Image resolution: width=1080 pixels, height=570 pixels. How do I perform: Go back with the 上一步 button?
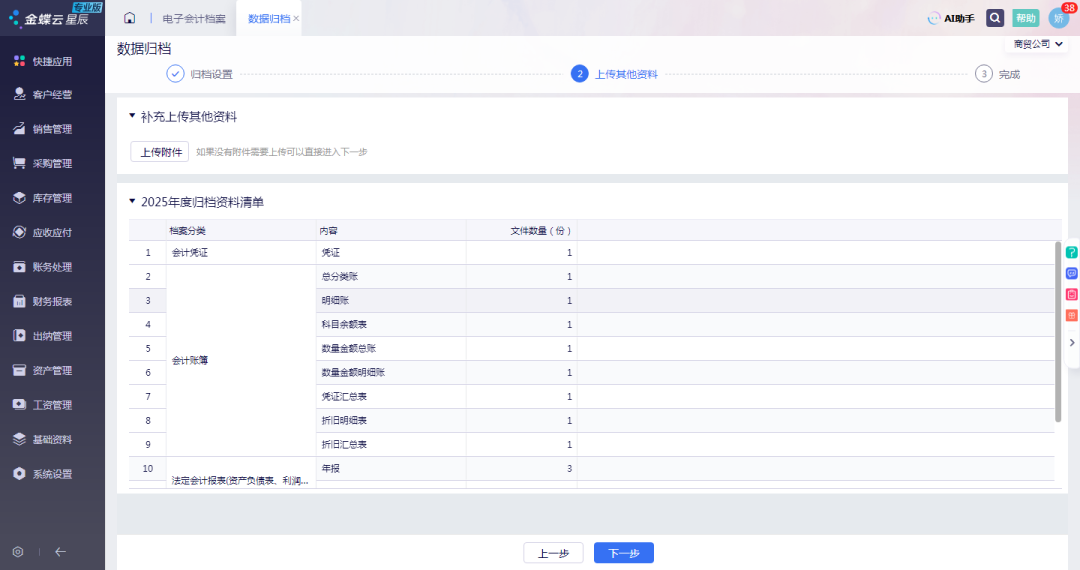(553, 553)
